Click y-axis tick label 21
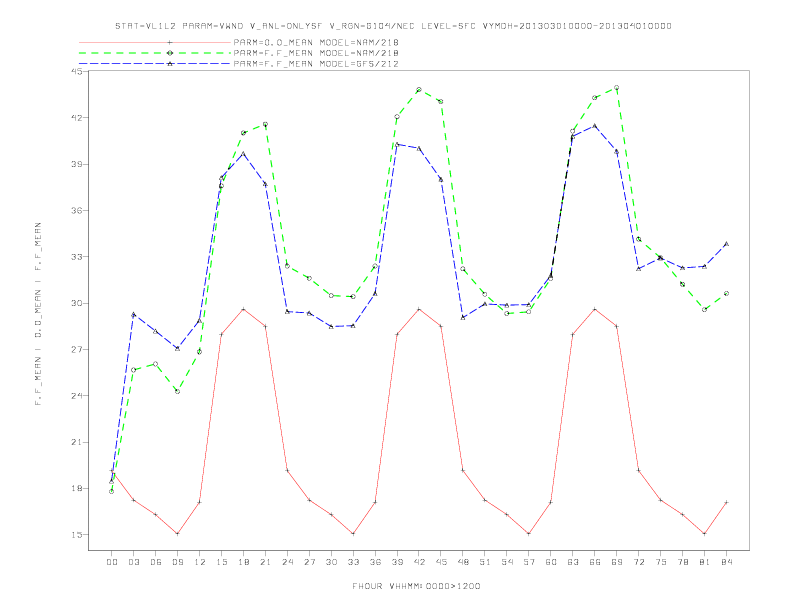 [76, 442]
